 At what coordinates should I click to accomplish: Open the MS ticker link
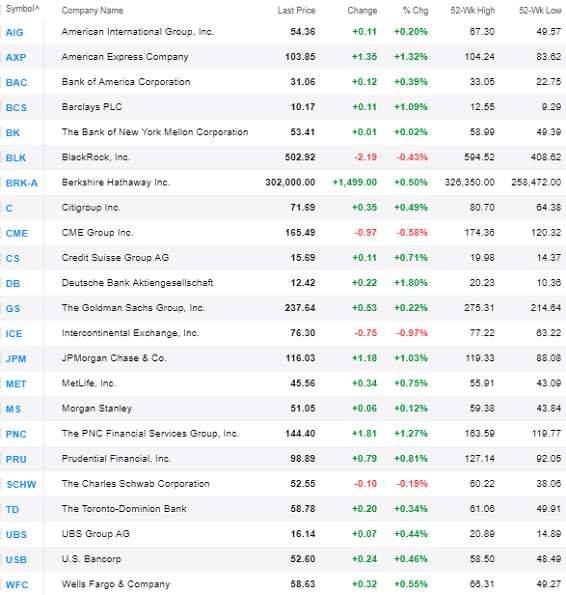13,409
